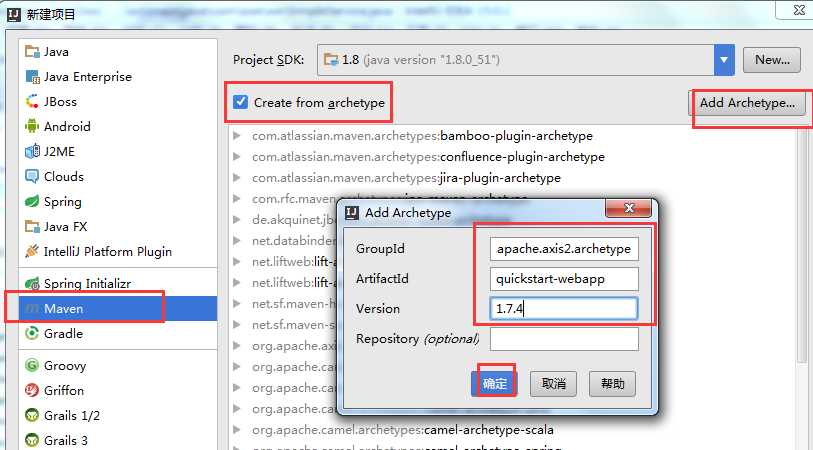This screenshot has width=813, height=450.
Task: Pick the Gradle icon
Action: (32, 333)
